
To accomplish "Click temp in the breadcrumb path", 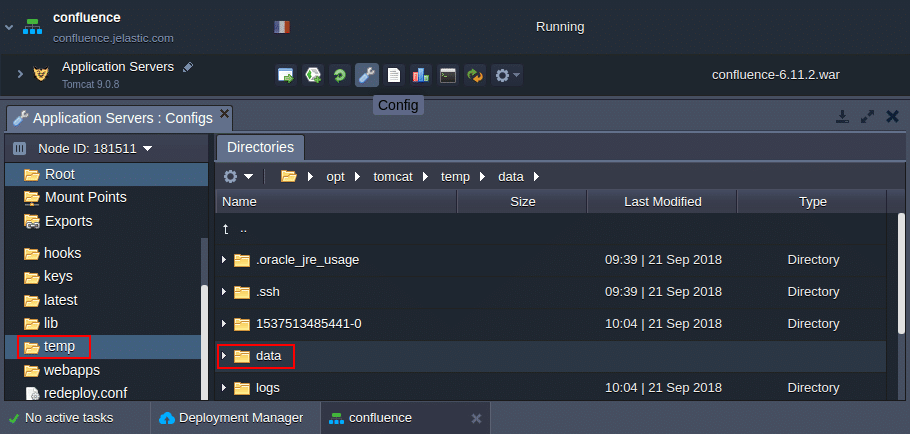I will [x=455, y=177].
